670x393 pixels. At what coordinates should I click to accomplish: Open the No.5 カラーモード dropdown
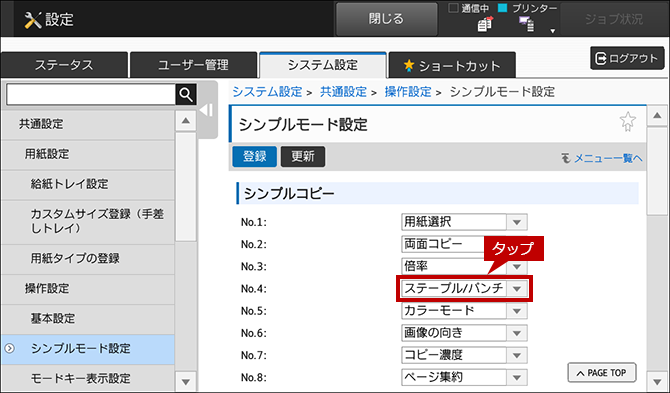click(x=464, y=311)
